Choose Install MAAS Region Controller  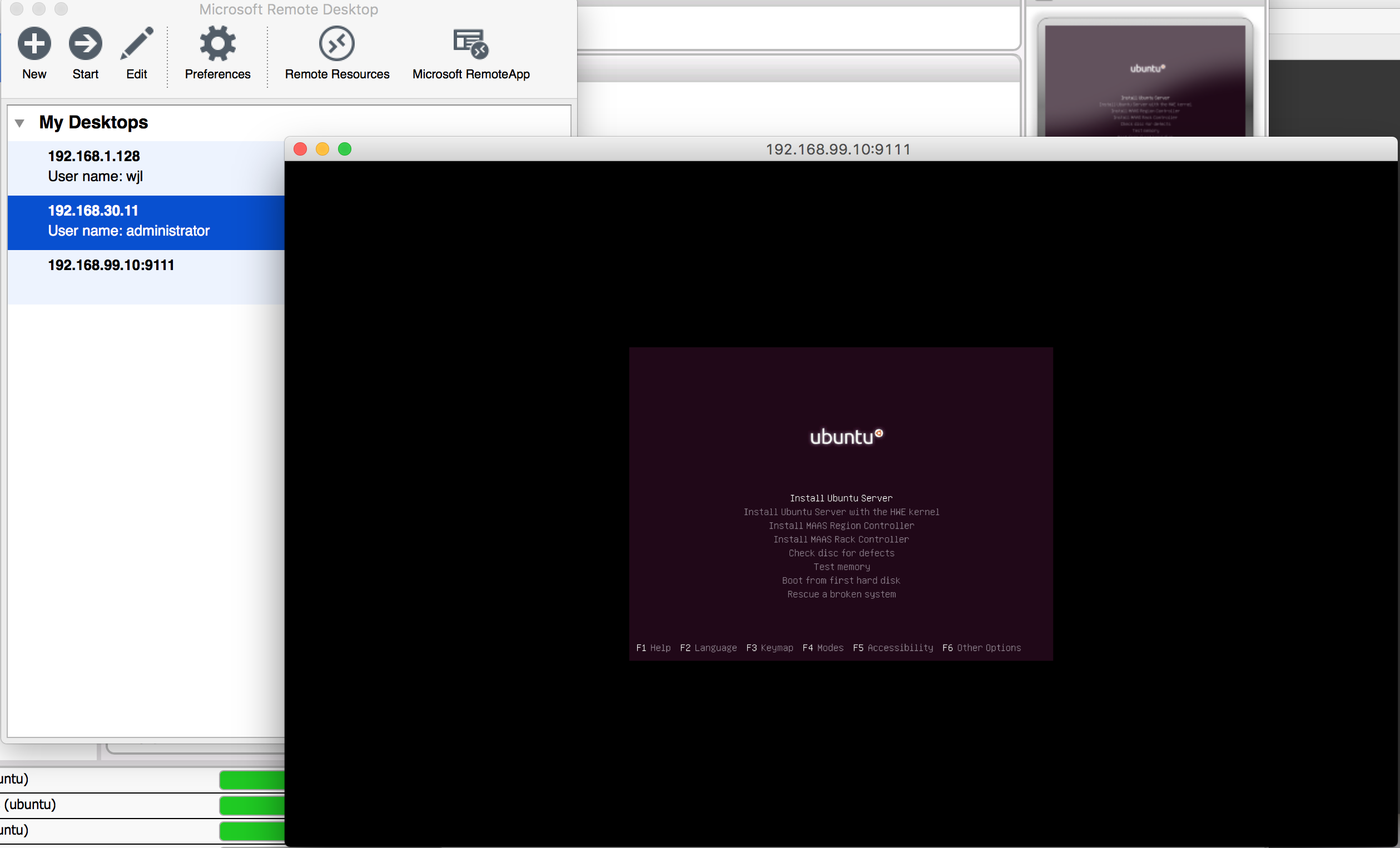tap(841, 525)
